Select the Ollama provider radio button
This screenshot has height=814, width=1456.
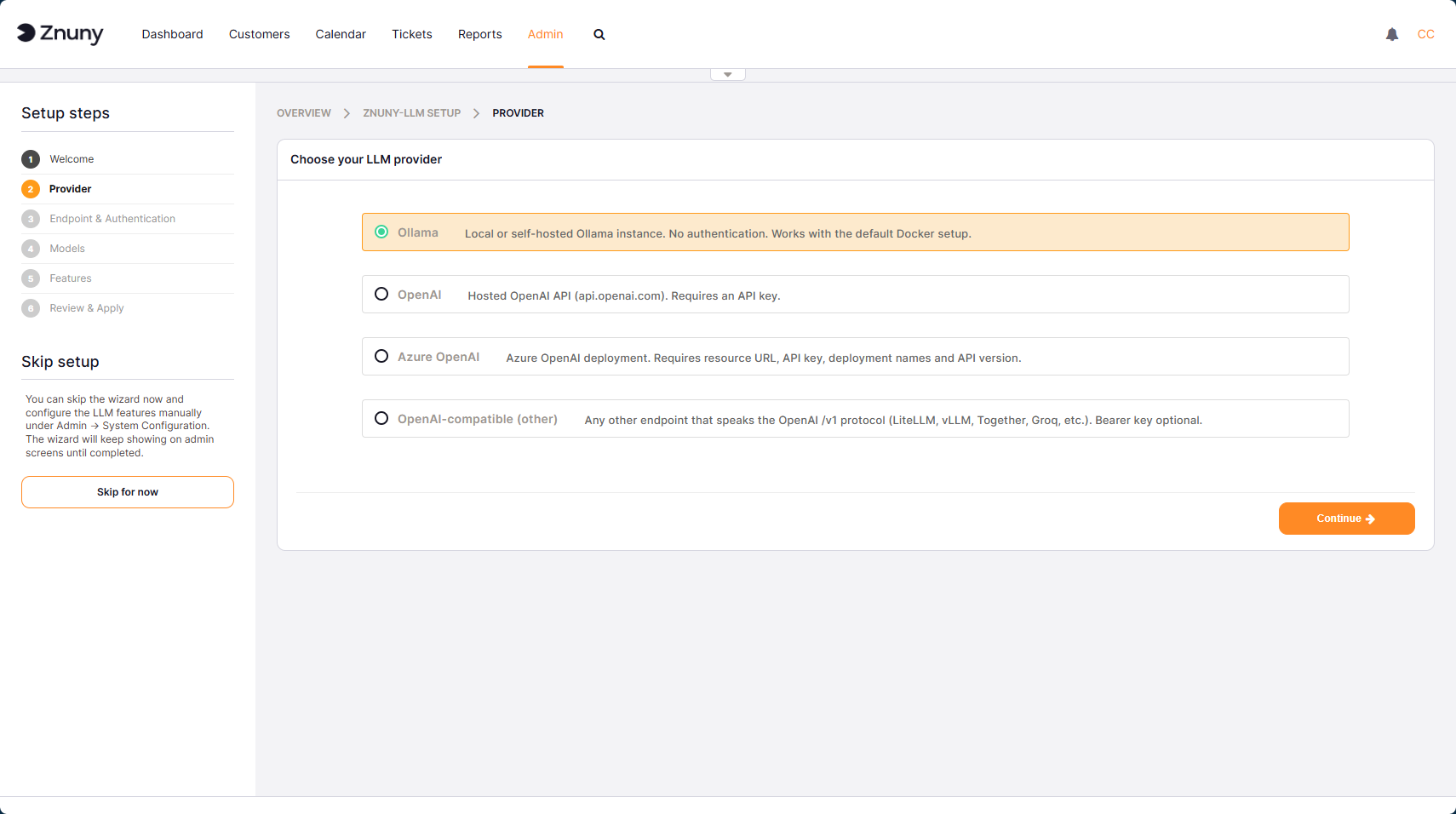pos(381,232)
